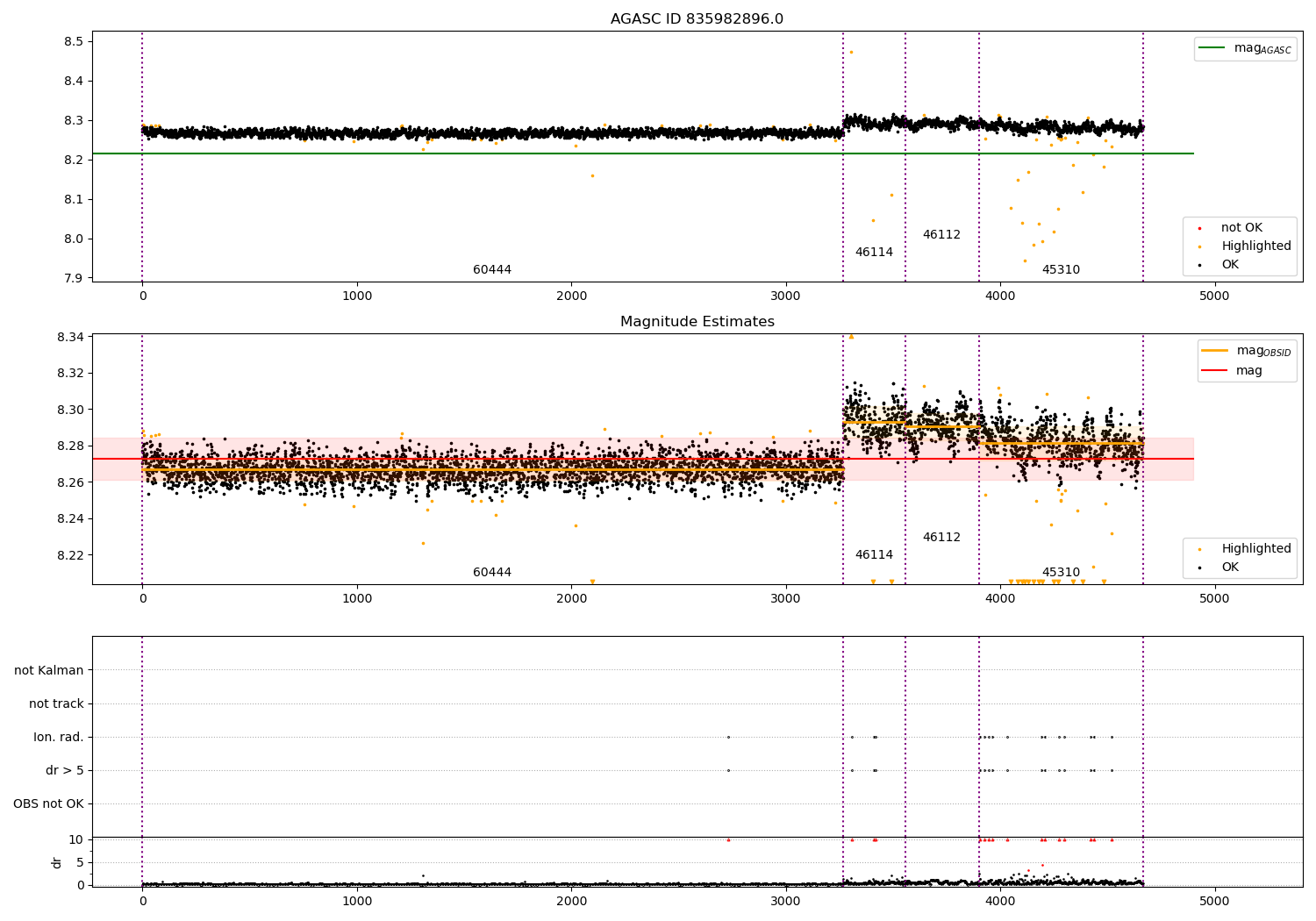
Task: Click the red line sample beside "mag" legend entry
Action: click(x=1215, y=371)
